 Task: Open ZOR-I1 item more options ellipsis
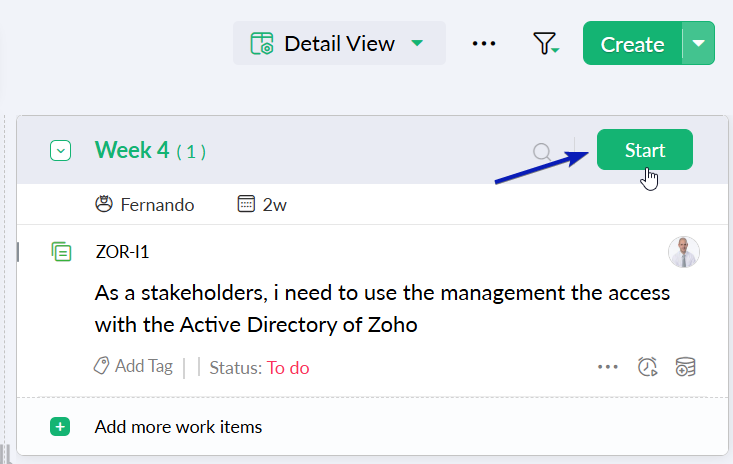click(x=608, y=367)
